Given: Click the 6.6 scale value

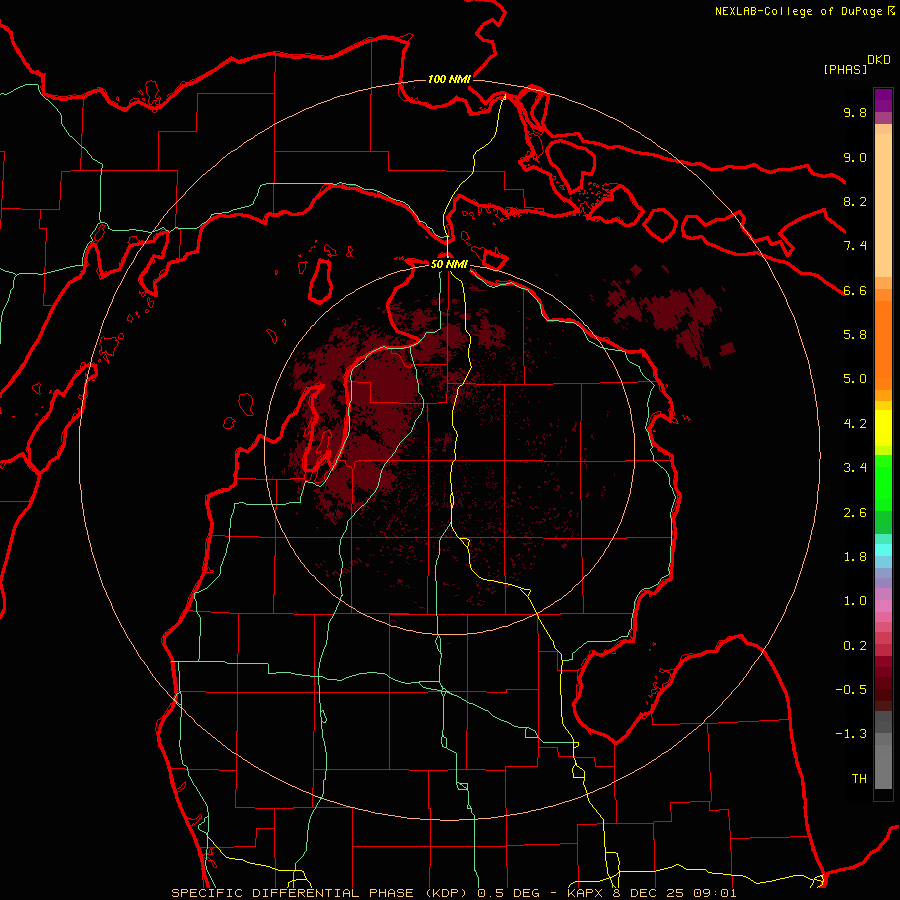Looking at the screenshot, I should point(855,290).
